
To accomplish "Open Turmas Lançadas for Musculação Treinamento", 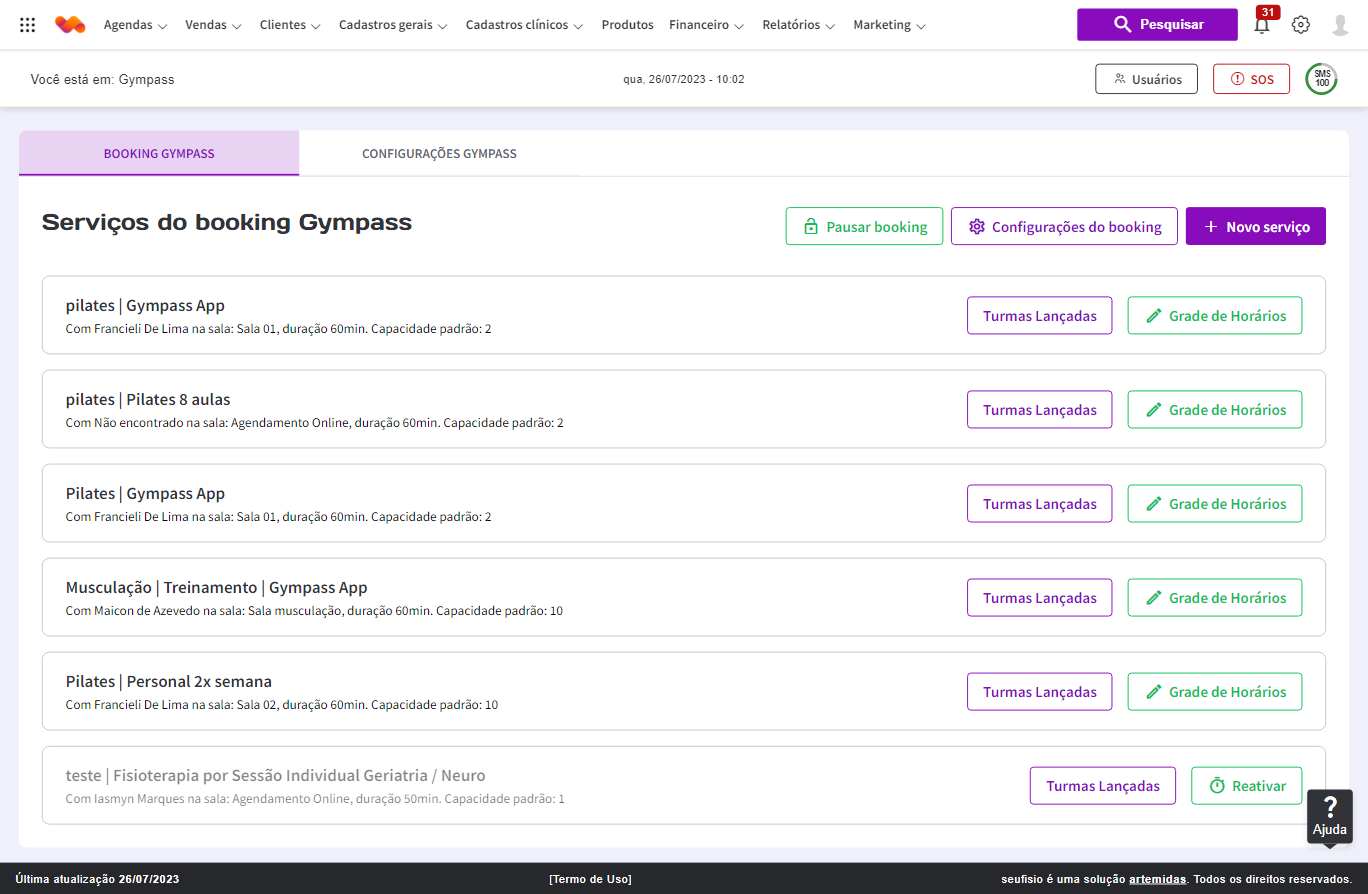I will (1039, 597).
